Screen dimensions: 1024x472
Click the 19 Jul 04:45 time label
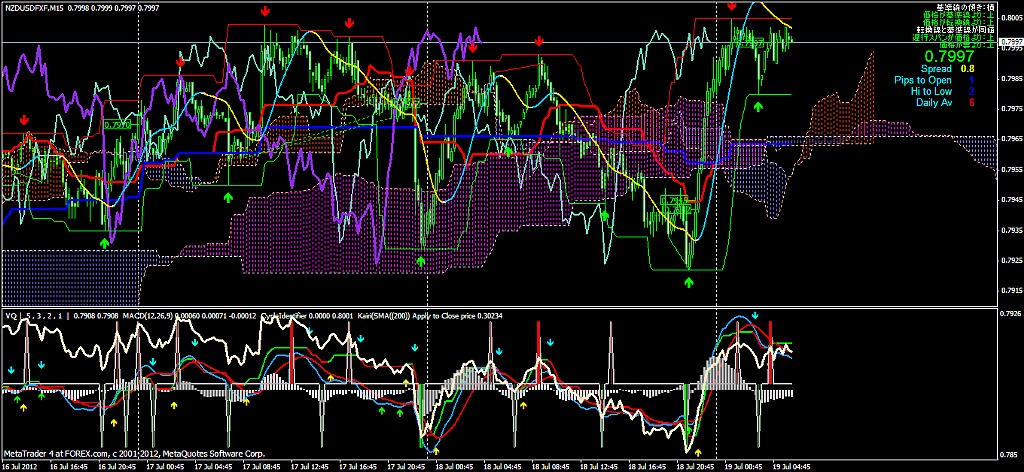pyautogui.click(x=791, y=467)
